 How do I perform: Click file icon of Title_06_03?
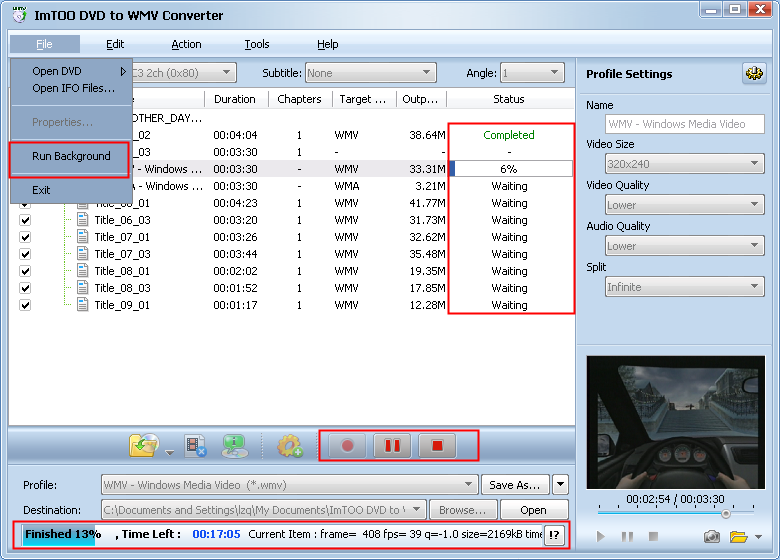[83, 220]
